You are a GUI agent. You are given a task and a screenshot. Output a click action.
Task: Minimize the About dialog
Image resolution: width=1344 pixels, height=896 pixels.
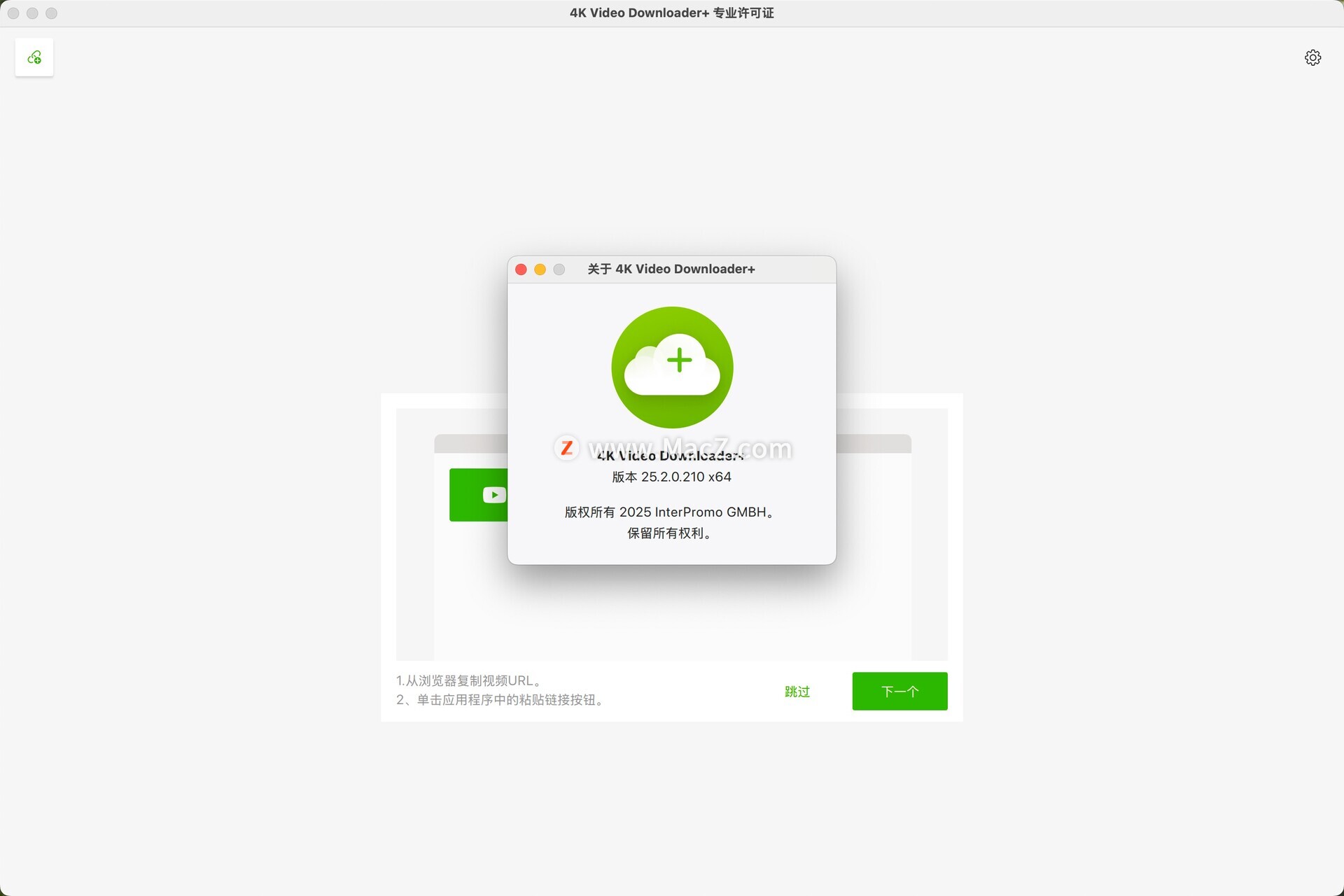(x=540, y=269)
